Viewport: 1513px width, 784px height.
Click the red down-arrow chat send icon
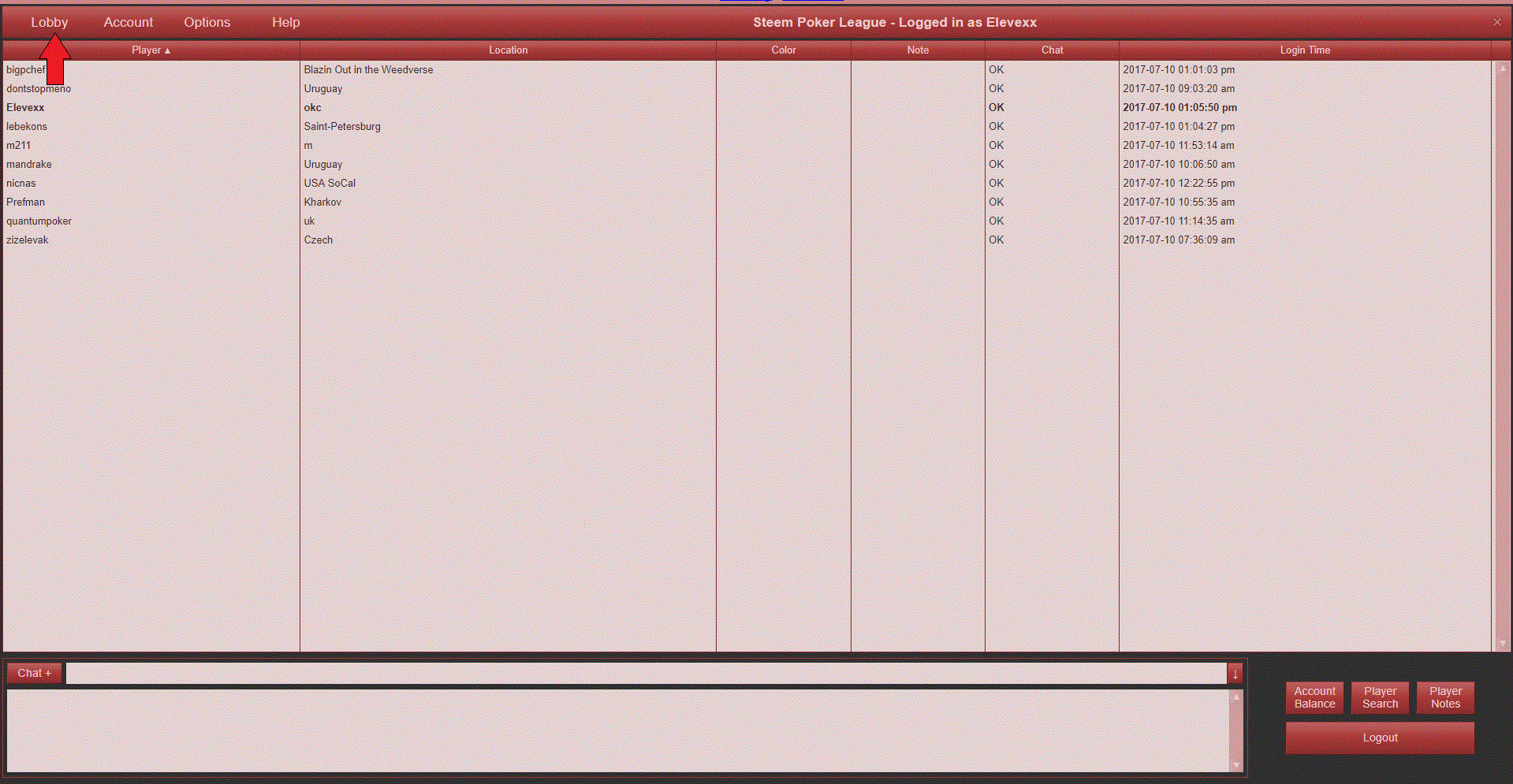(1235, 674)
